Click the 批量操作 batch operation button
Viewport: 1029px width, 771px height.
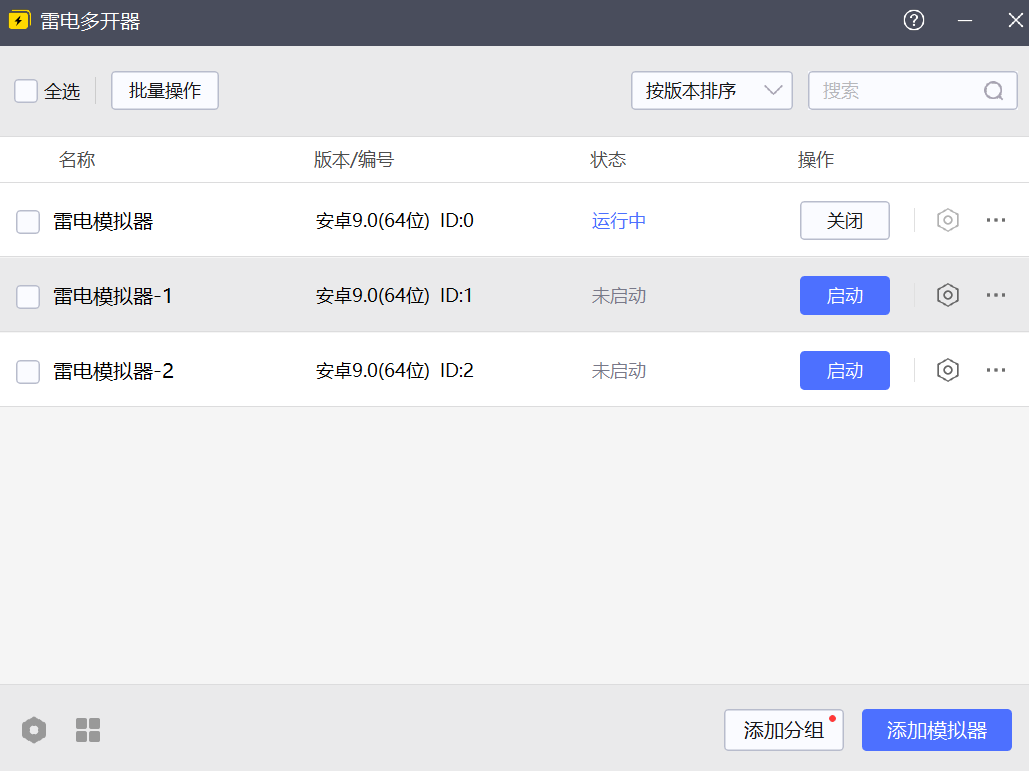(x=165, y=91)
